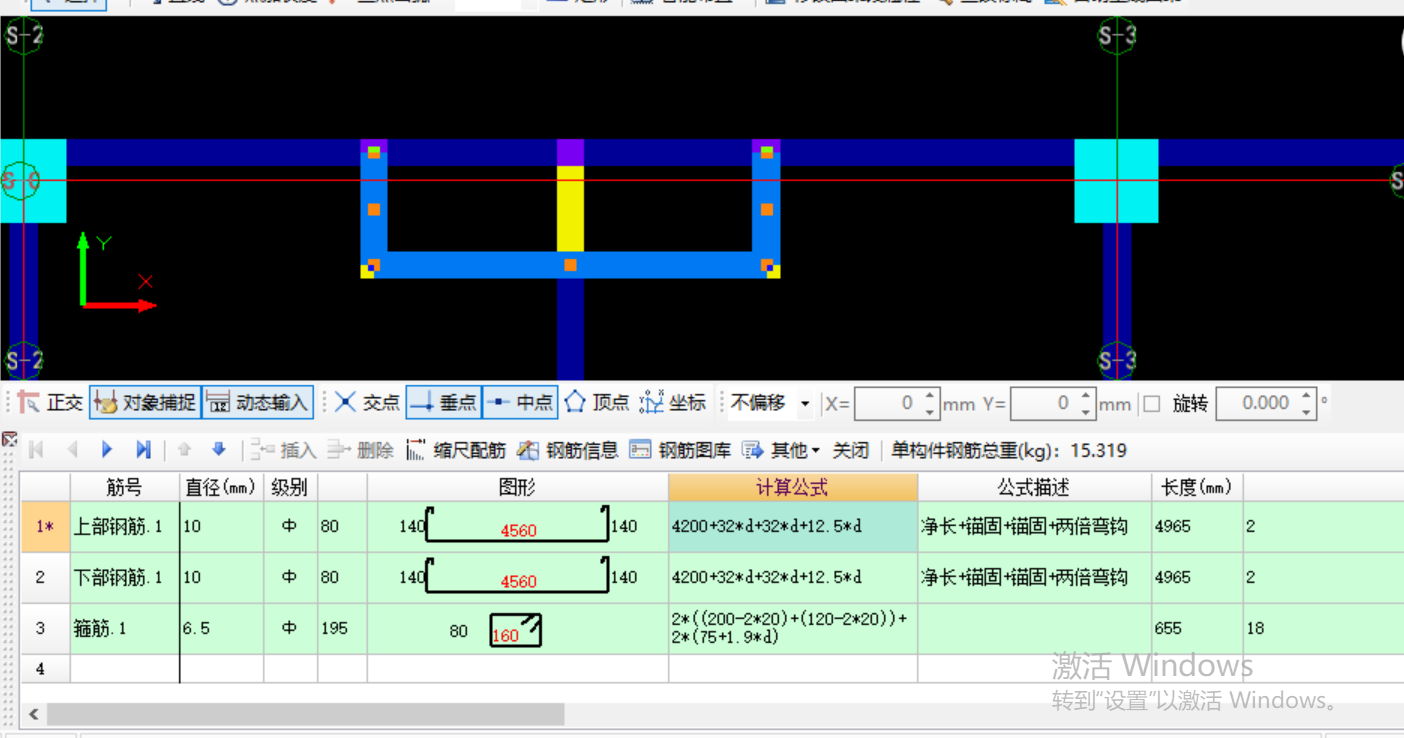Increase the Y offset with up stepper
This screenshot has width=1404, height=738.
1087,396
